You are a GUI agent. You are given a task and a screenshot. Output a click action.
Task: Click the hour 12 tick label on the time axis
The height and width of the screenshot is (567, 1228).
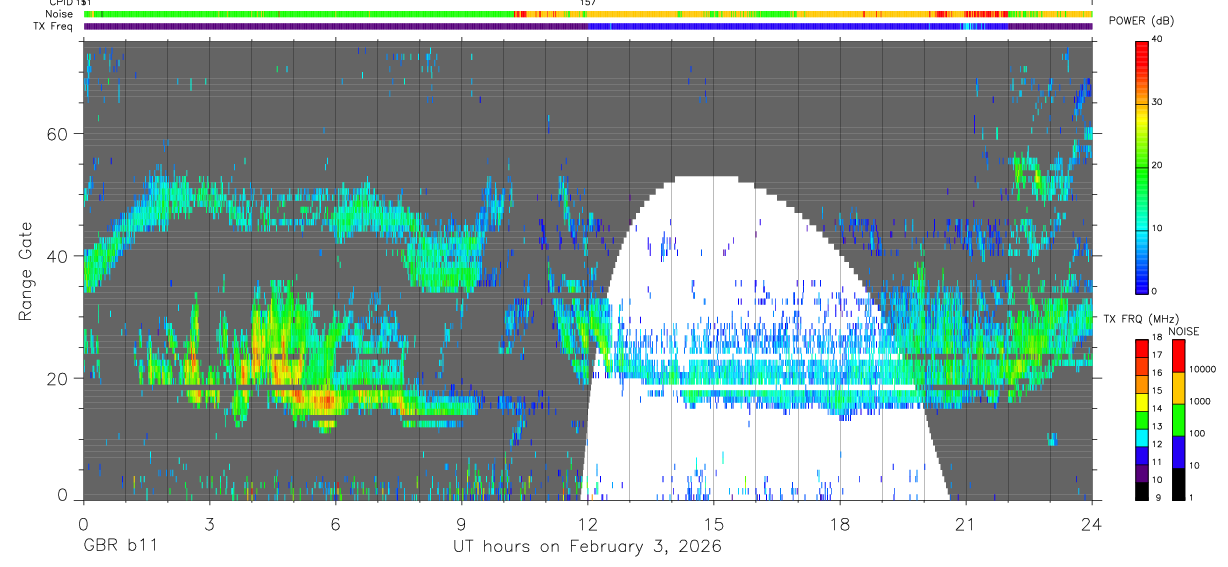[x=587, y=523]
